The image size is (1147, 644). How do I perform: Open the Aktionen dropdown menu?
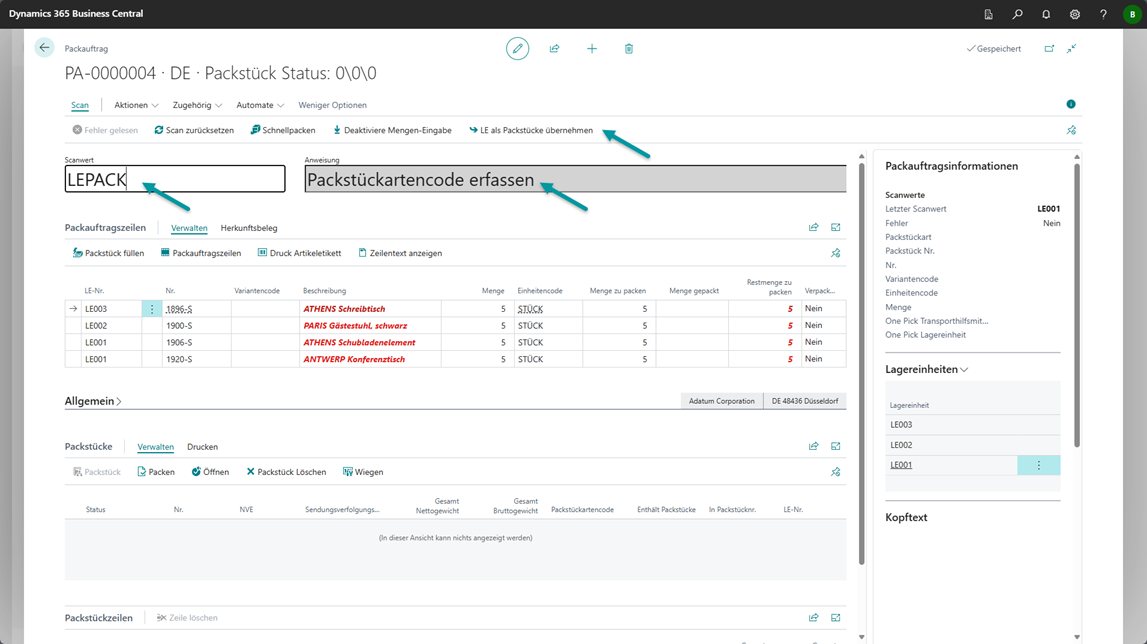(x=136, y=105)
